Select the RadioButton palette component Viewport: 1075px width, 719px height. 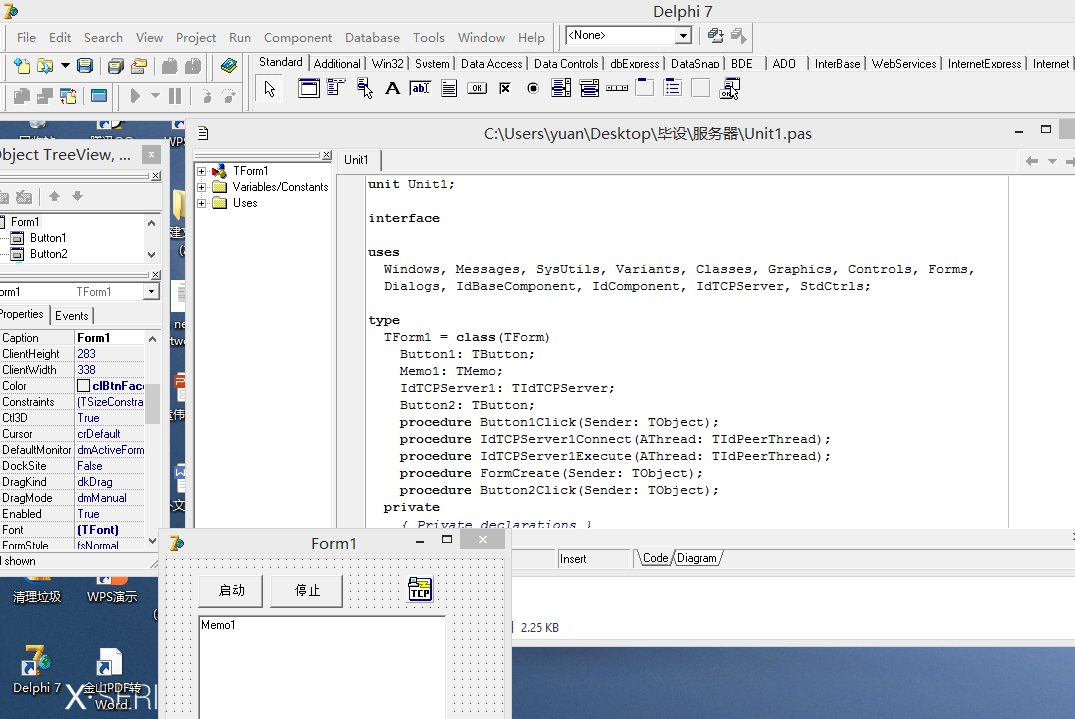click(533, 89)
